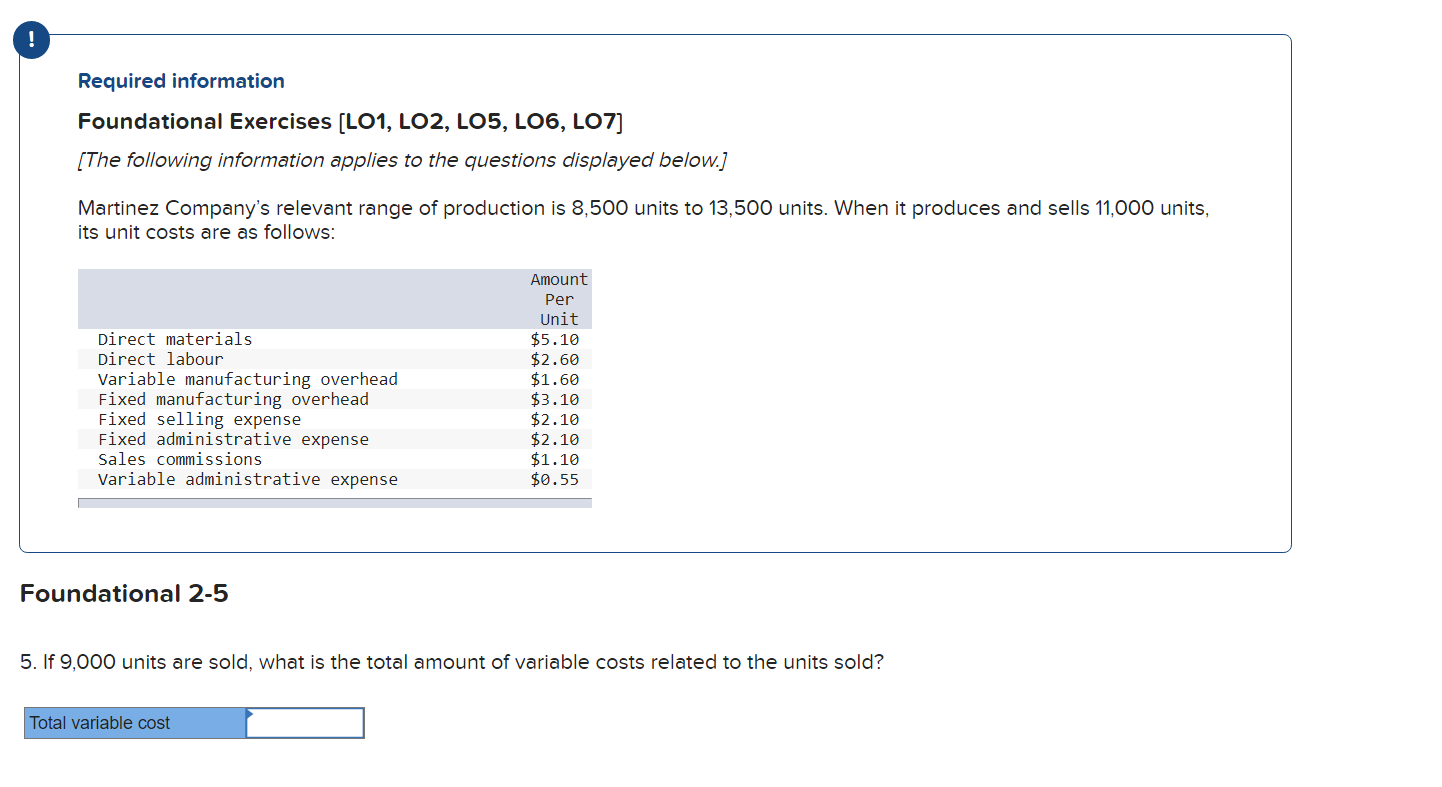The height and width of the screenshot is (787, 1442).
Task: Click the italic instruction text
Action: click(x=403, y=160)
